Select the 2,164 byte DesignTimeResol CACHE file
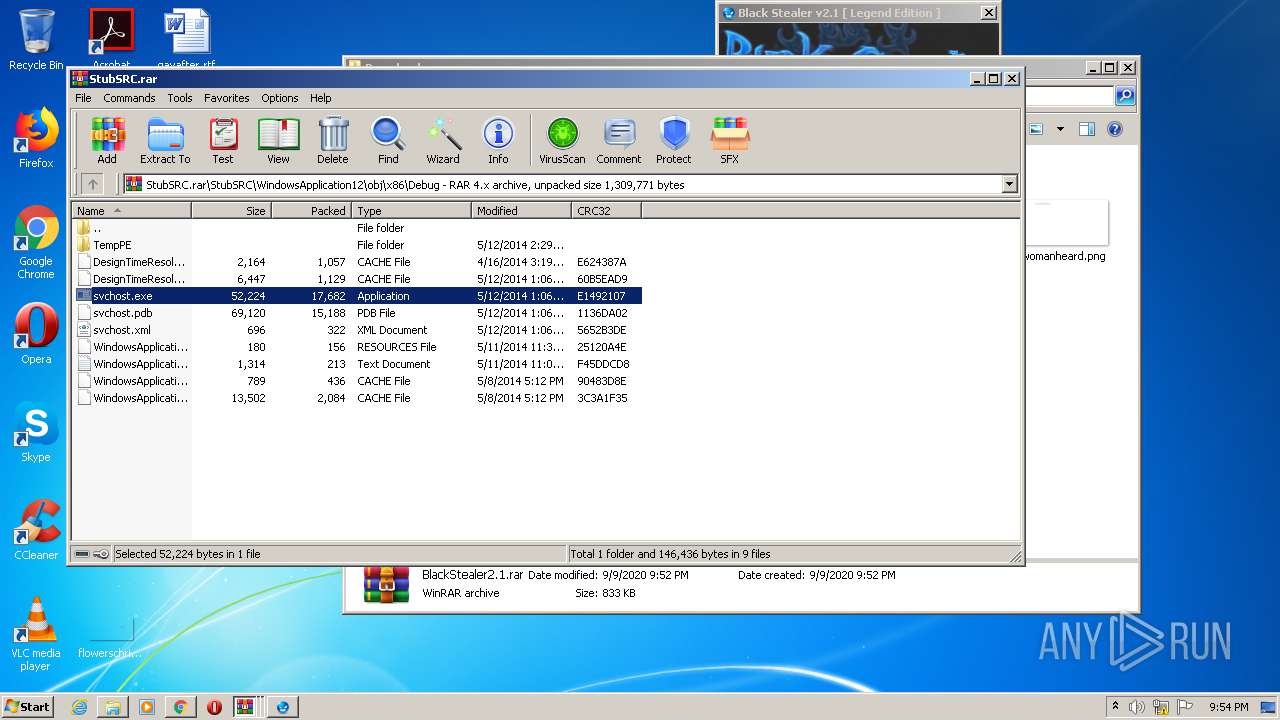Image resolution: width=1280 pixels, height=720 pixels. pyautogui.click(x=358, y=262)
